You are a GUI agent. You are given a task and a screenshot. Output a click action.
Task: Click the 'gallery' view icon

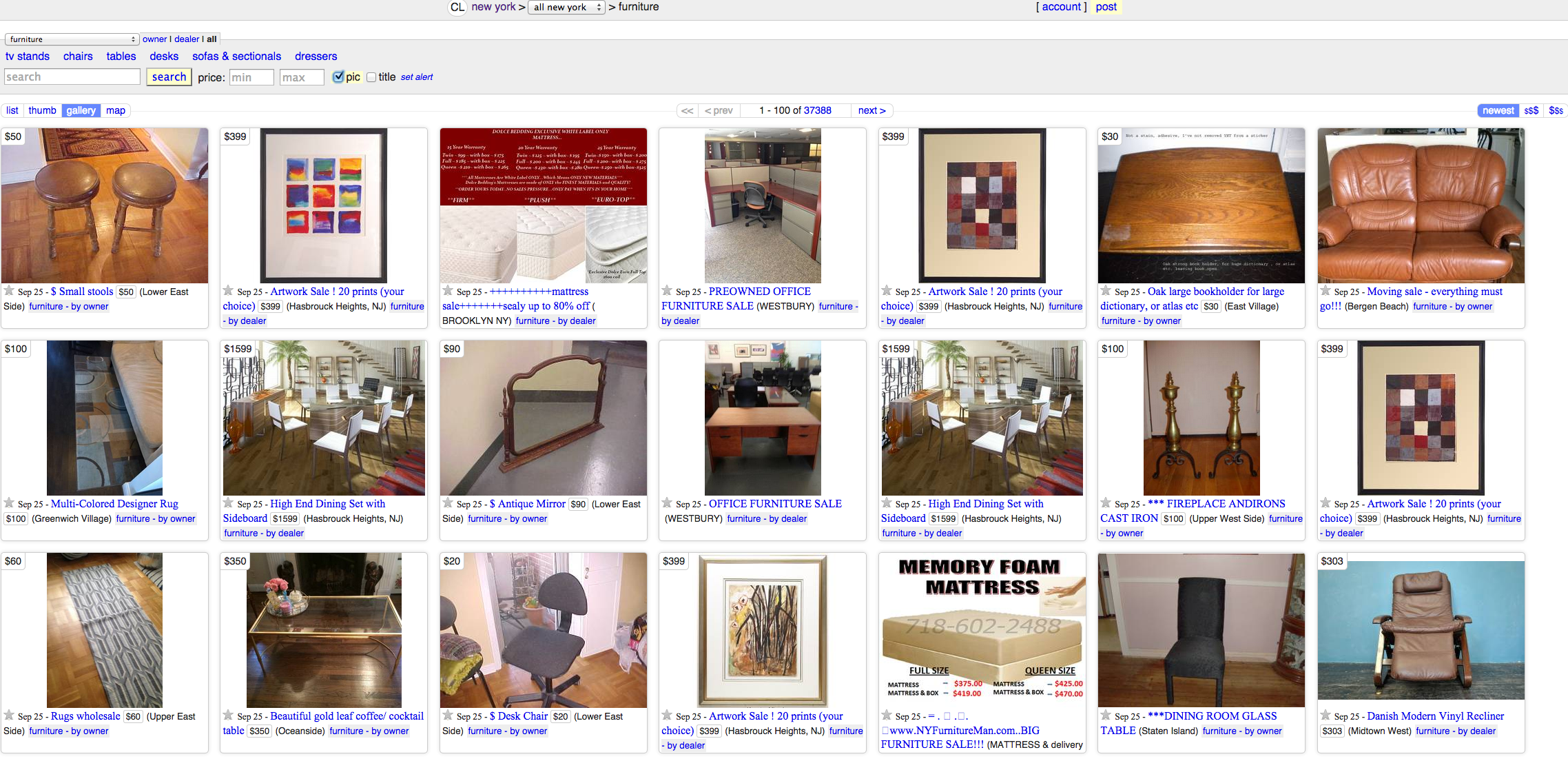(x=80, y=110)
